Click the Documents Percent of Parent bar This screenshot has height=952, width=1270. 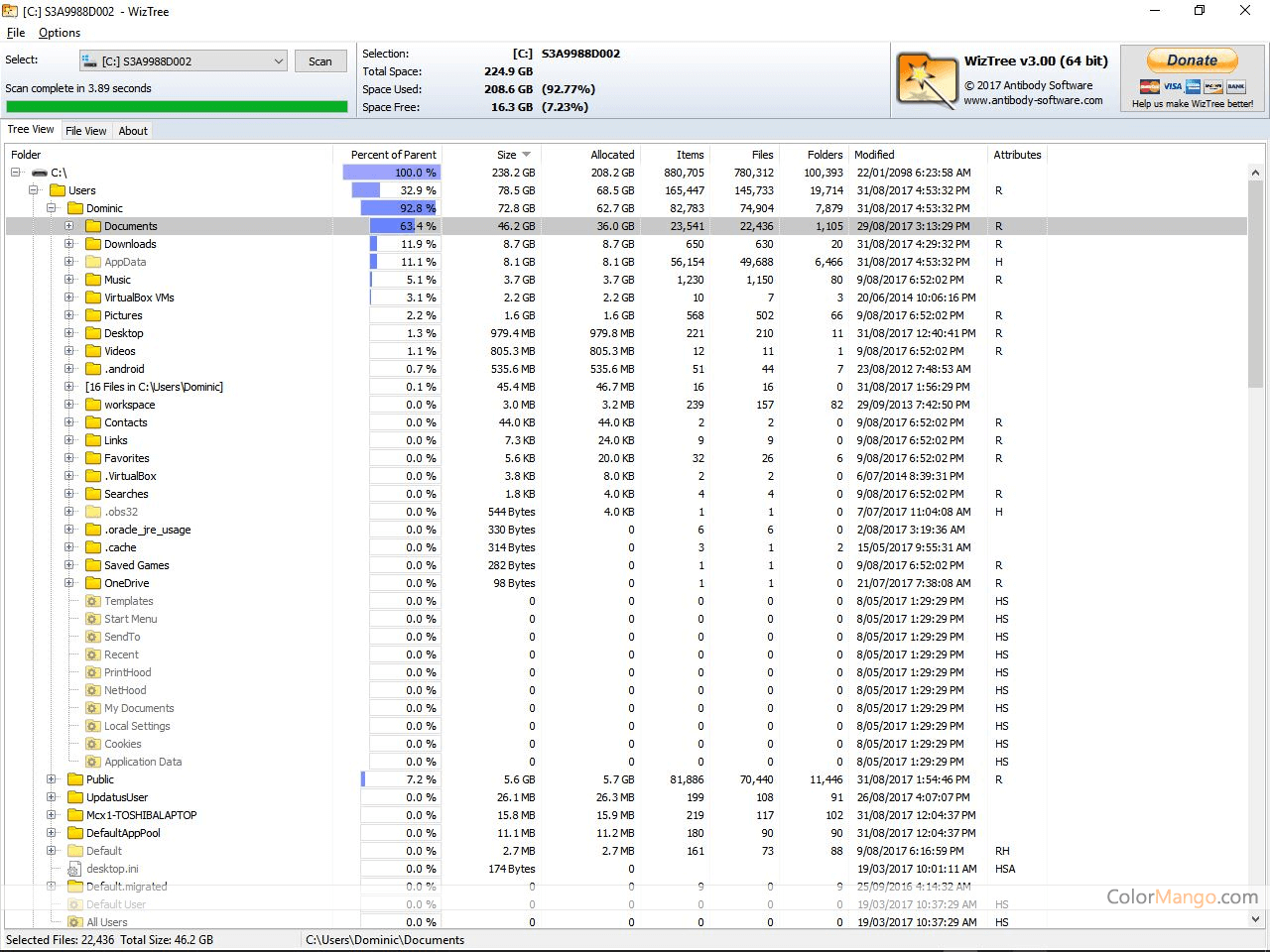point(391,226)
